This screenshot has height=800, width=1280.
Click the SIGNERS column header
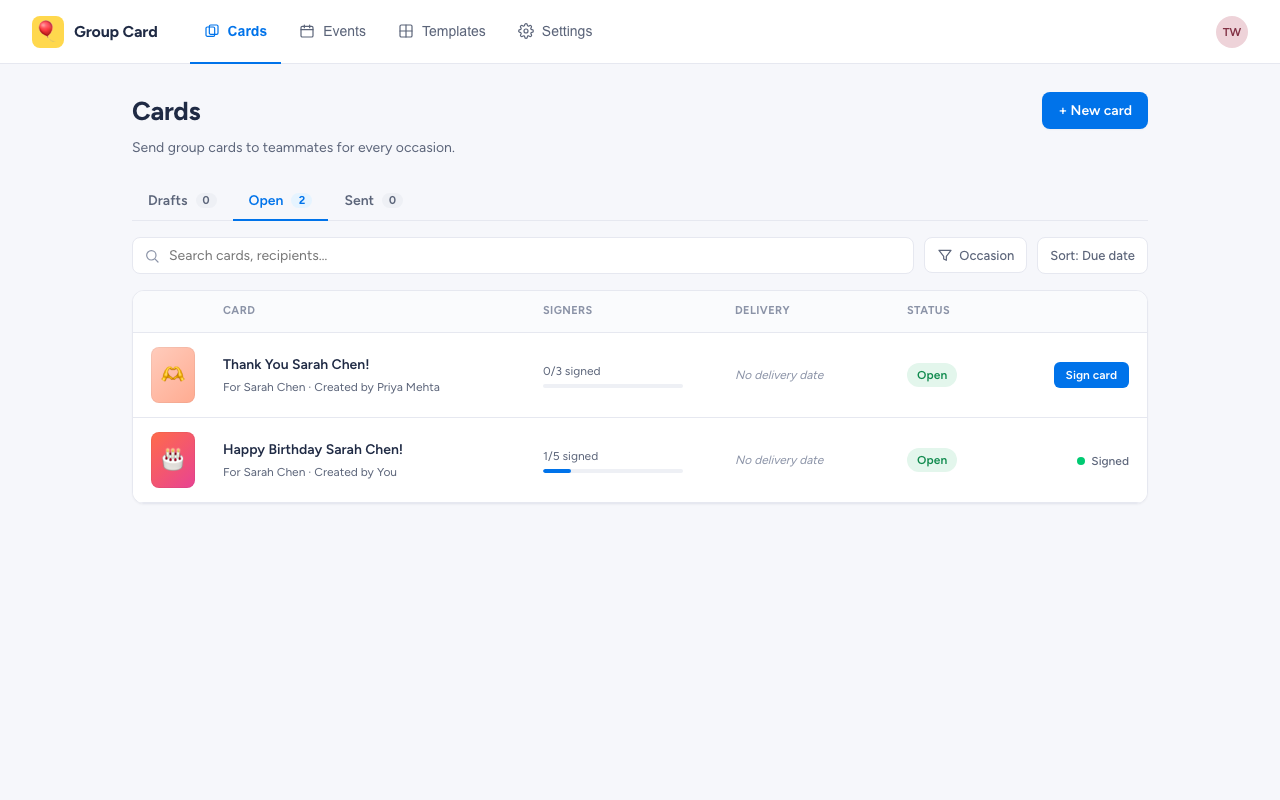tap(568, 310)
